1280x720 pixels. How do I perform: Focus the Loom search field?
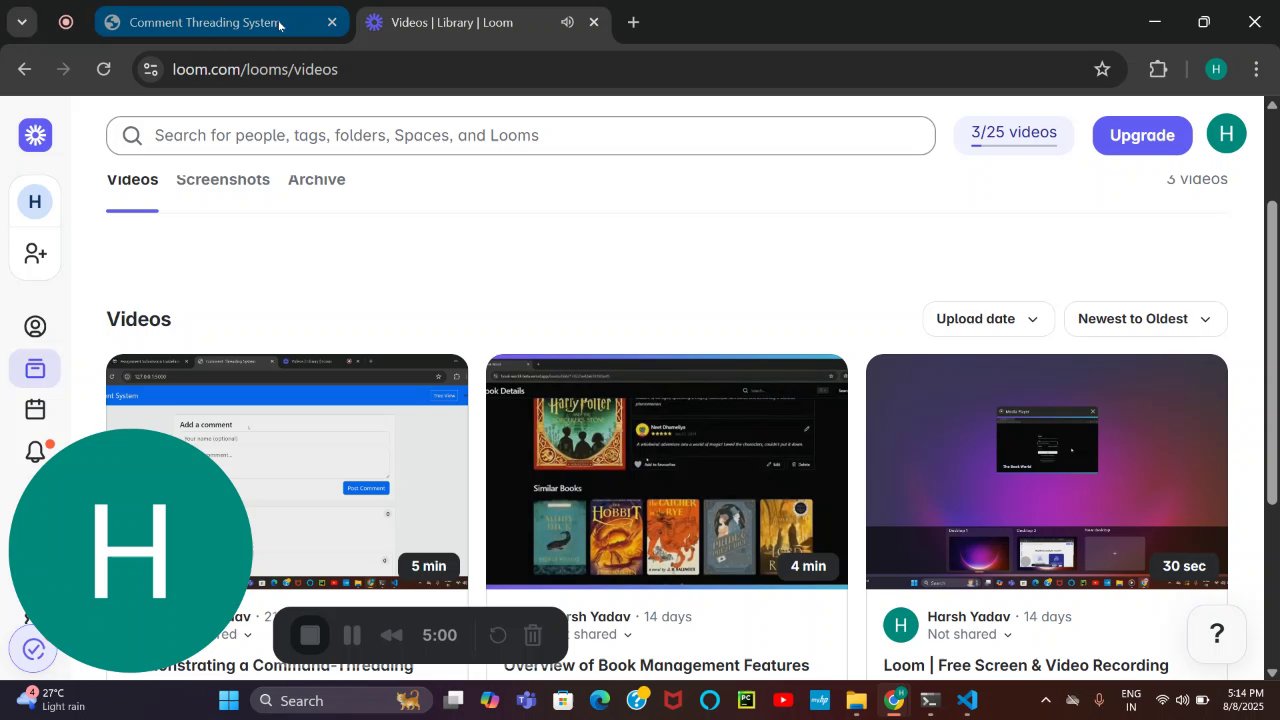pos(521,135)
